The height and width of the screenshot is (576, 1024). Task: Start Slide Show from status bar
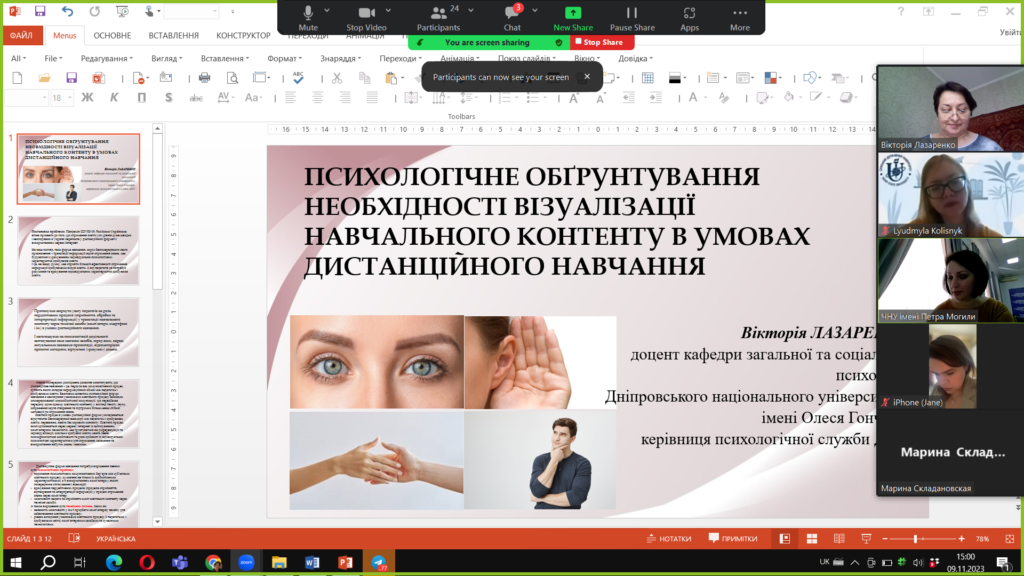pos(866,539)
